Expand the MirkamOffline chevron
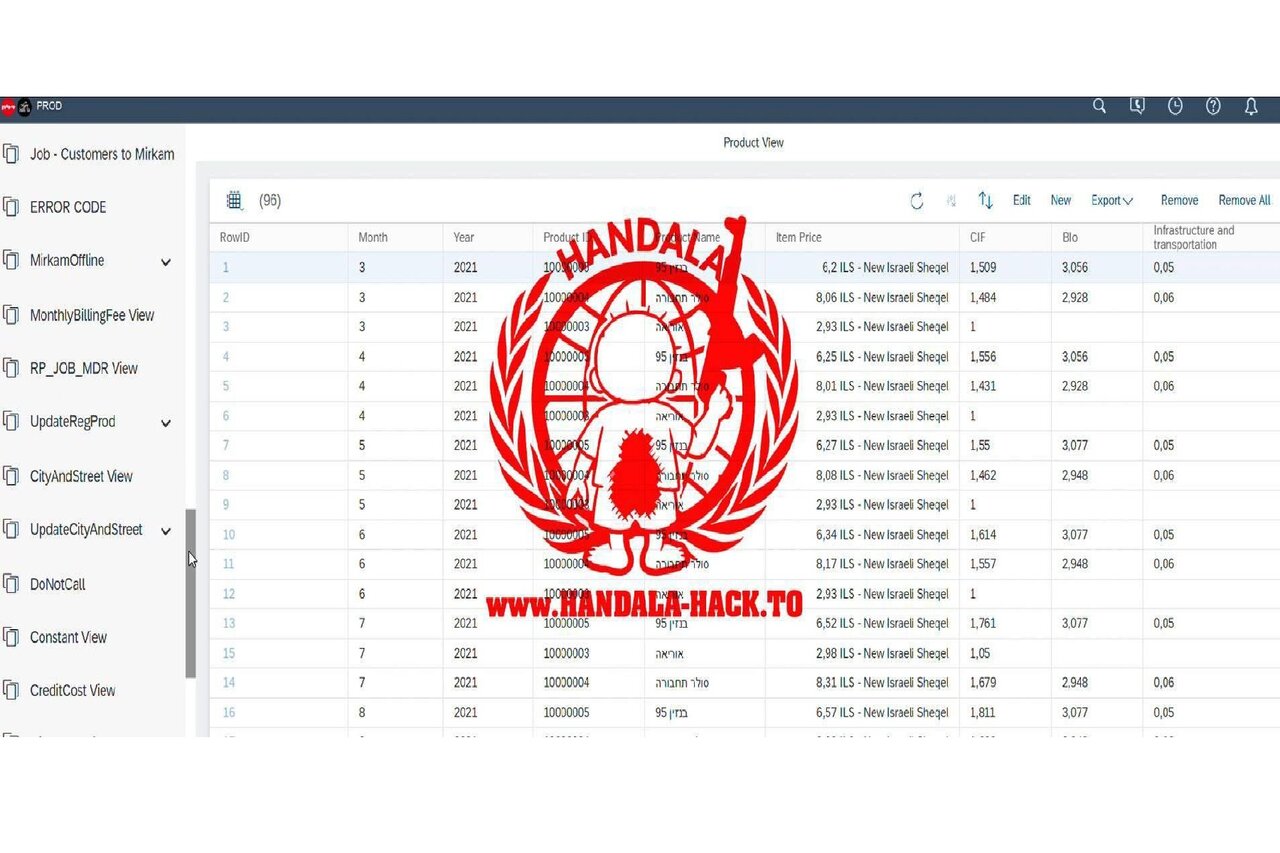Image resolution: width=1280 pixels, height=853 pixels. coord(166,262)
